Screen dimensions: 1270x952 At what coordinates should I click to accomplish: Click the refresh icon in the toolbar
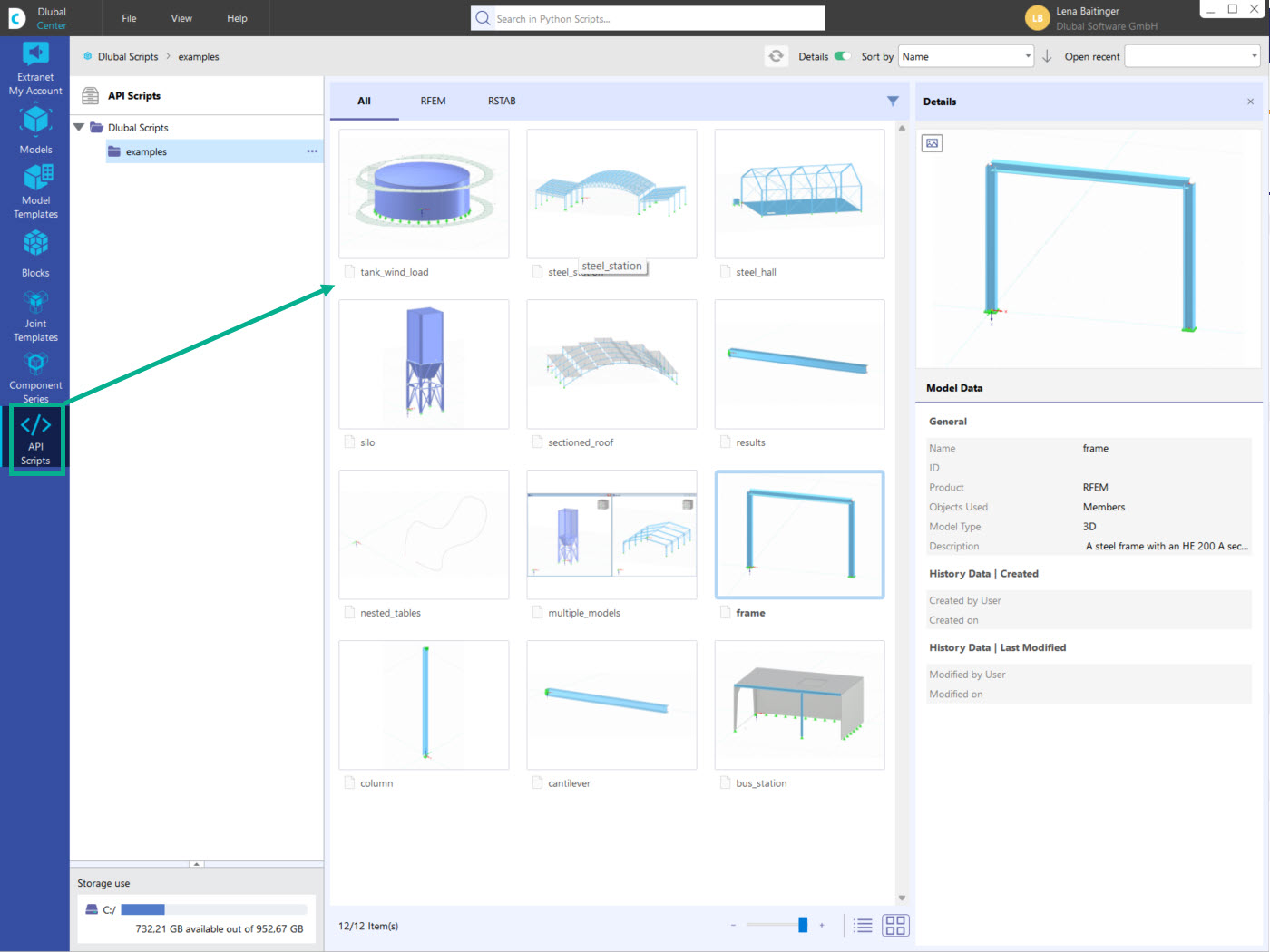[x=777, y=55]
